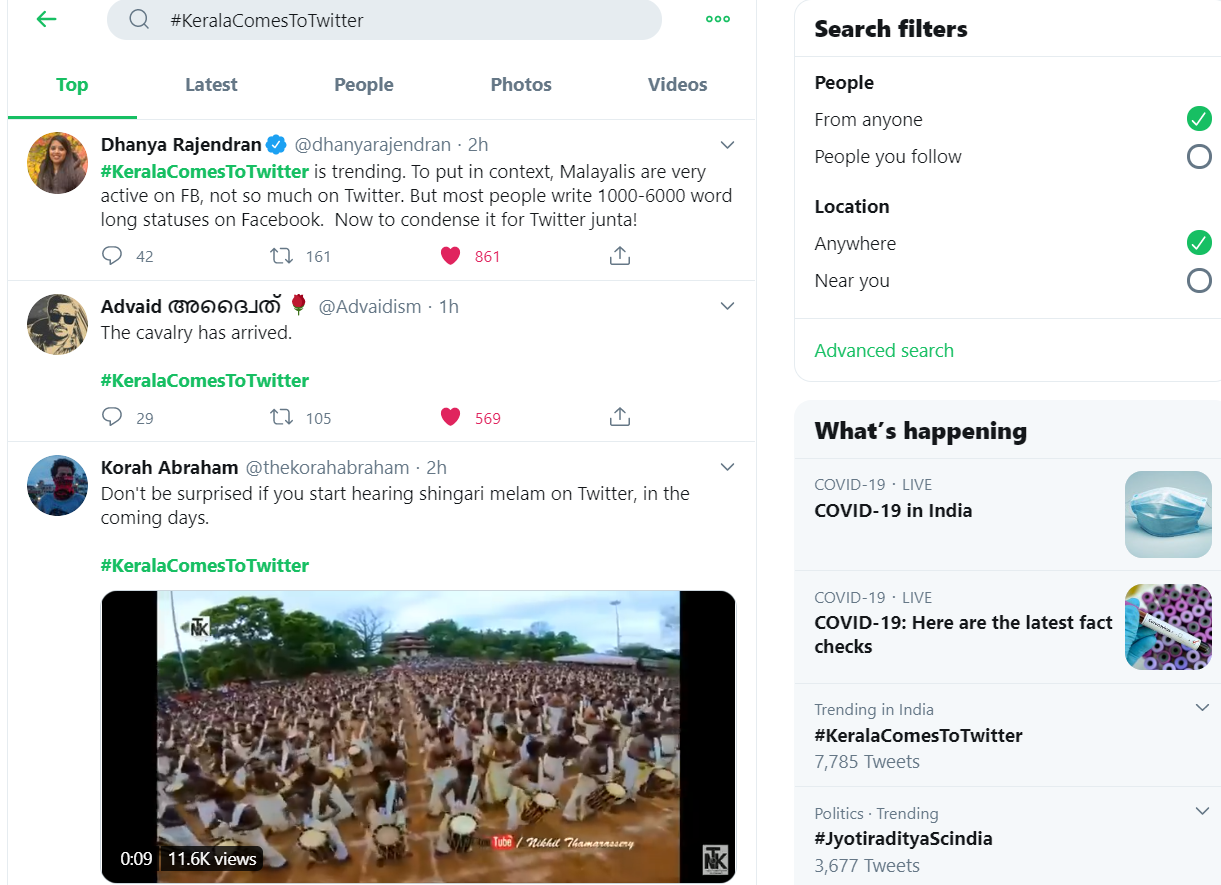The height and width of the screenshot is (885, 1221).
Task: Click heart icon on Advaid's tweet
Action: point(450,417)
